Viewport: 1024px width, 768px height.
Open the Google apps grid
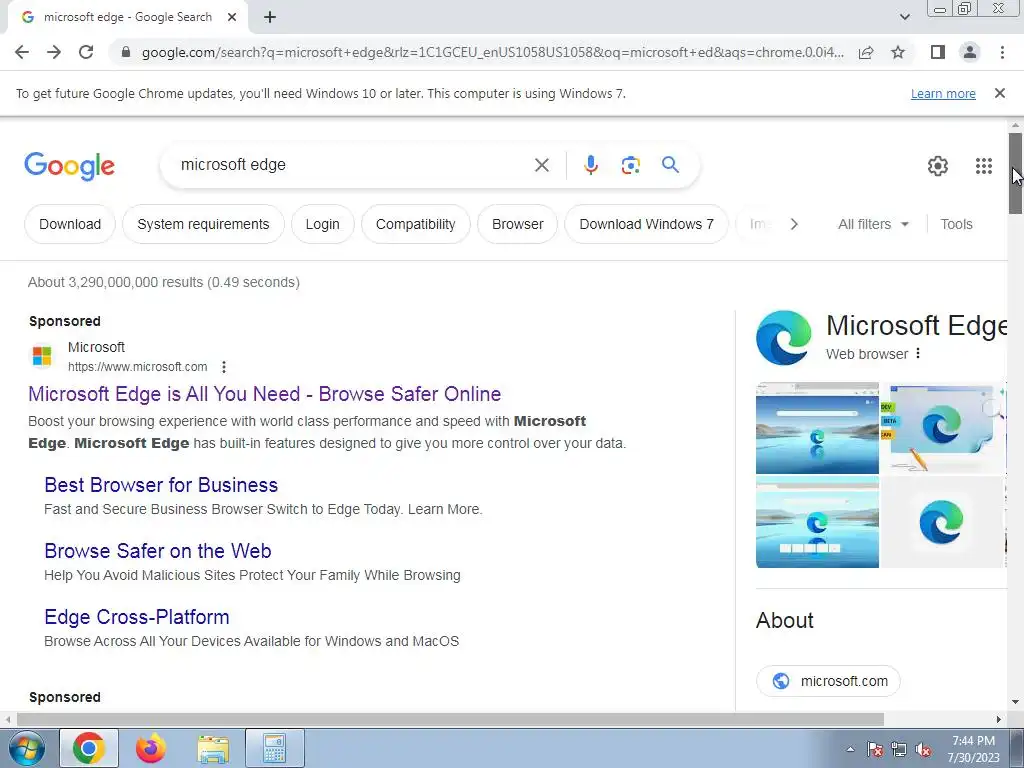point(984,166)
